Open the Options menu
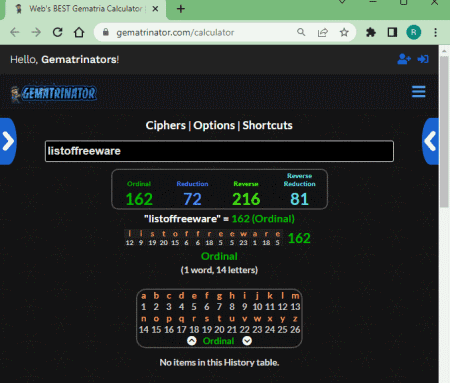Screen dimensions: 450x383 pyautogui.click(x=214, y=125)
